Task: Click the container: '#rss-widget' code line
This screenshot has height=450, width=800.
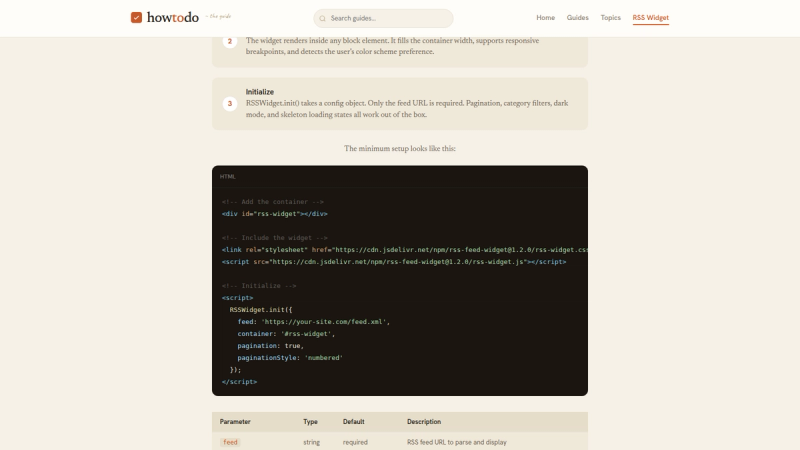Action: tap(286, 334)
